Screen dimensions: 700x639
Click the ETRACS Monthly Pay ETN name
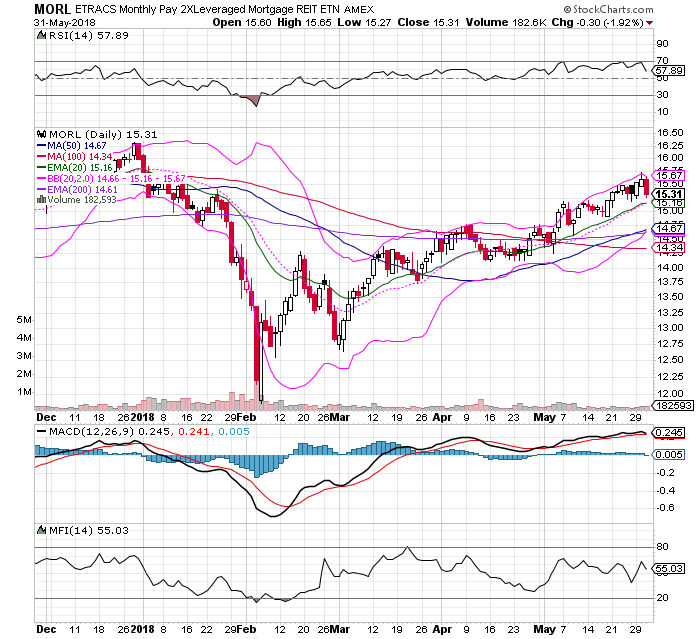click(207, 9)
